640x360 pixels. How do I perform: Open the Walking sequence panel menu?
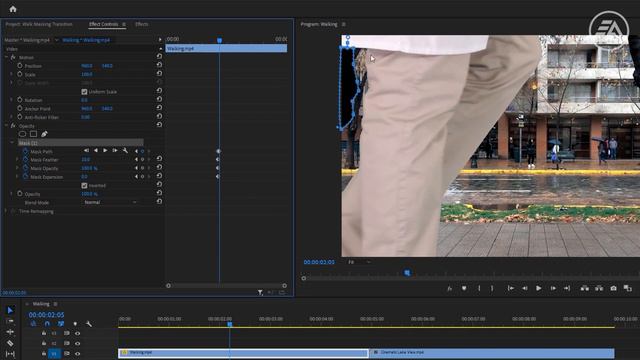pyautogui.click(x=56, y=304)
